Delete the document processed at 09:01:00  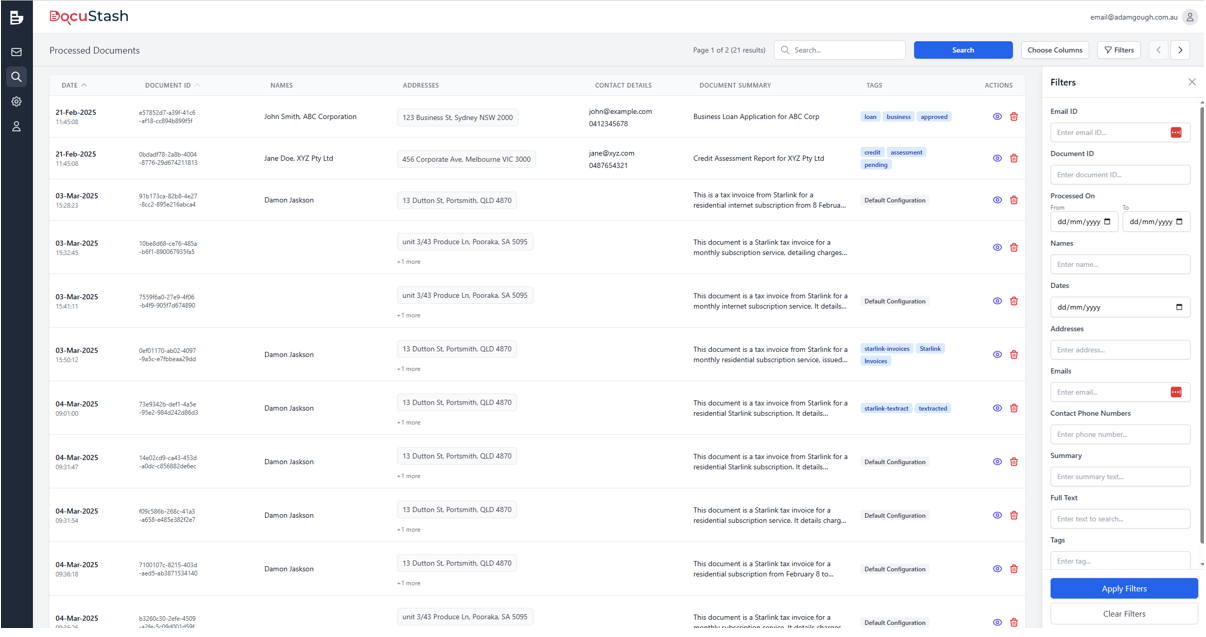(x=1014, y=408)
